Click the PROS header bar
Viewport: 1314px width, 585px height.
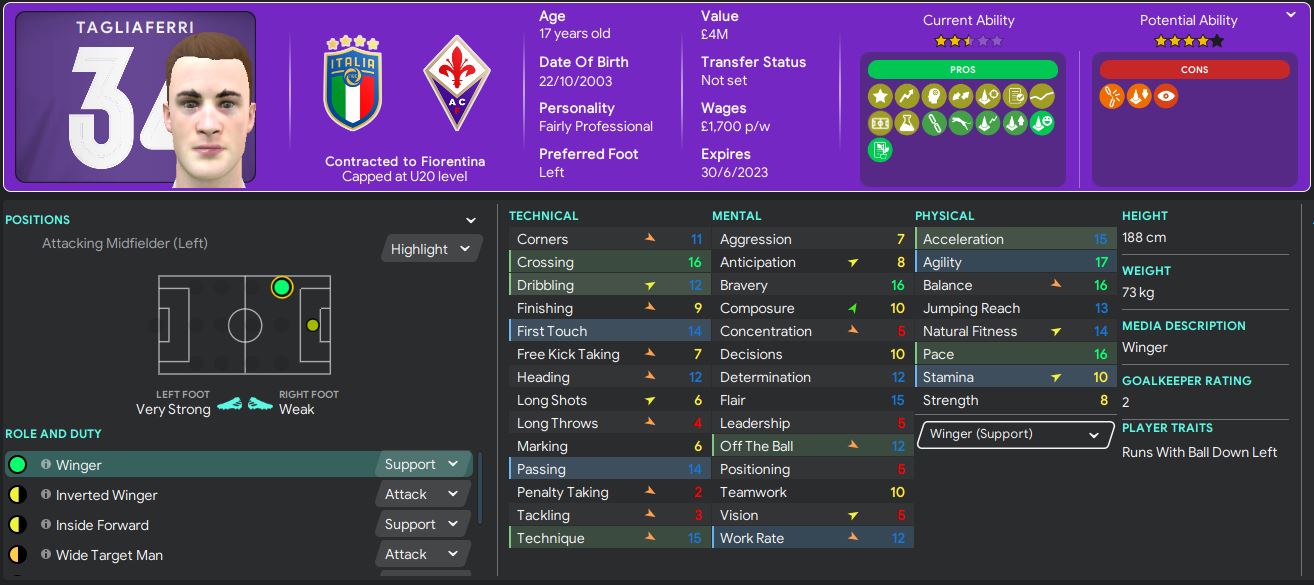pos(962,70)
